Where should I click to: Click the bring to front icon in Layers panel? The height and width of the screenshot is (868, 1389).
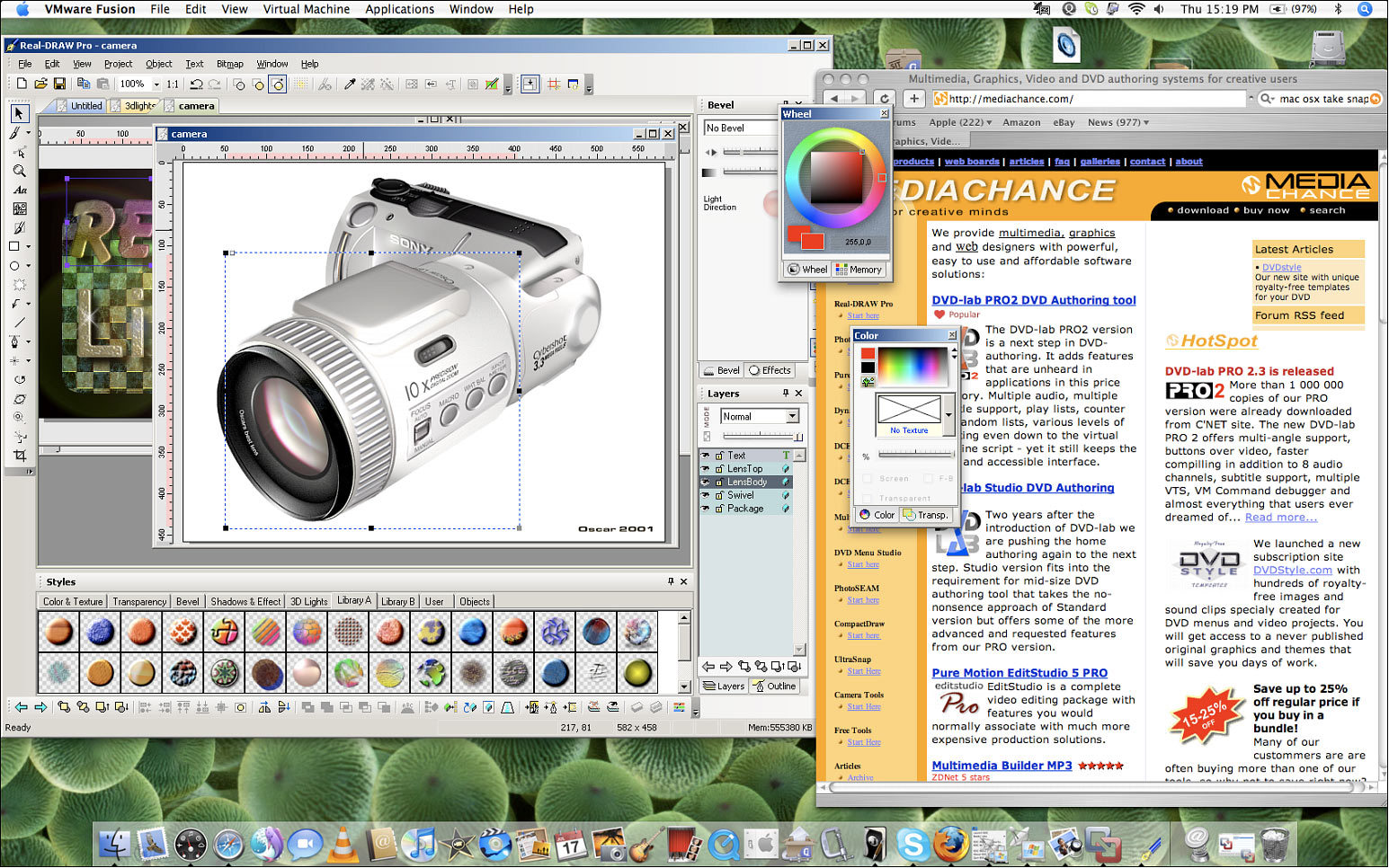(x=744, y=666)
